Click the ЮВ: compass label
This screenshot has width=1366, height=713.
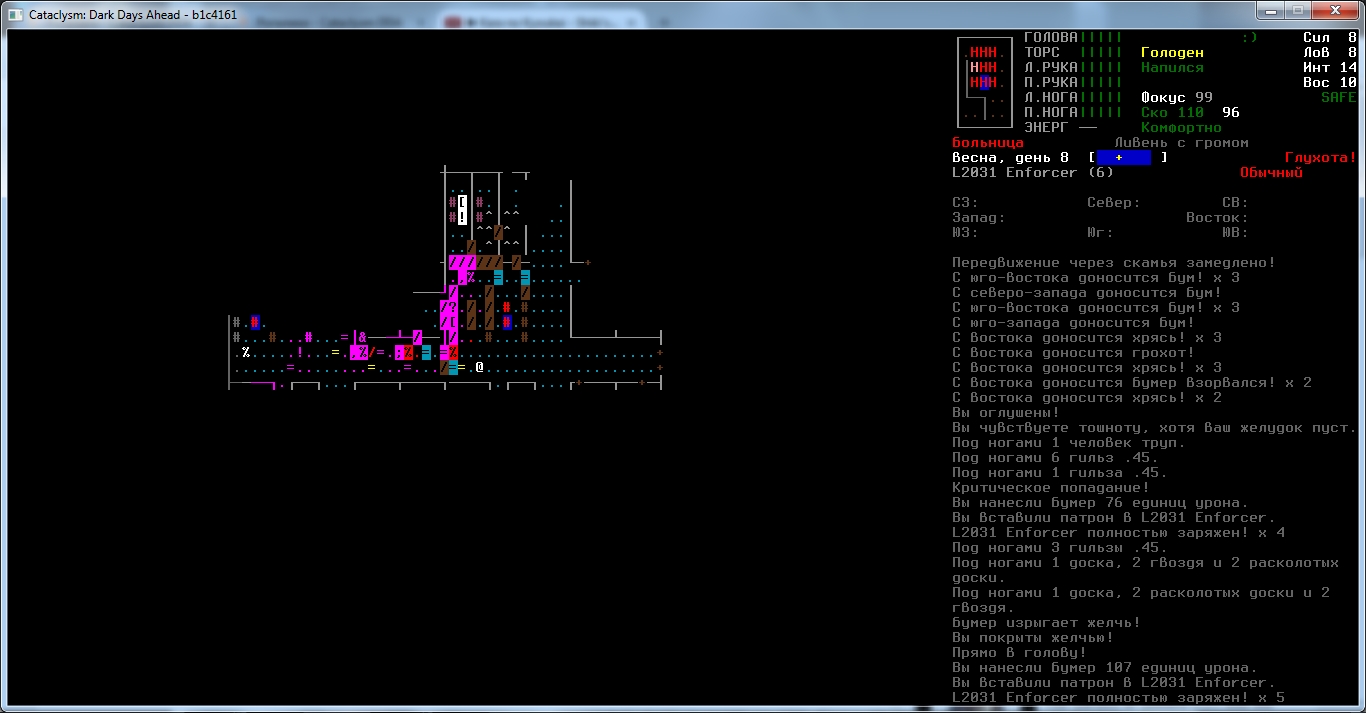pos(1236,232)
